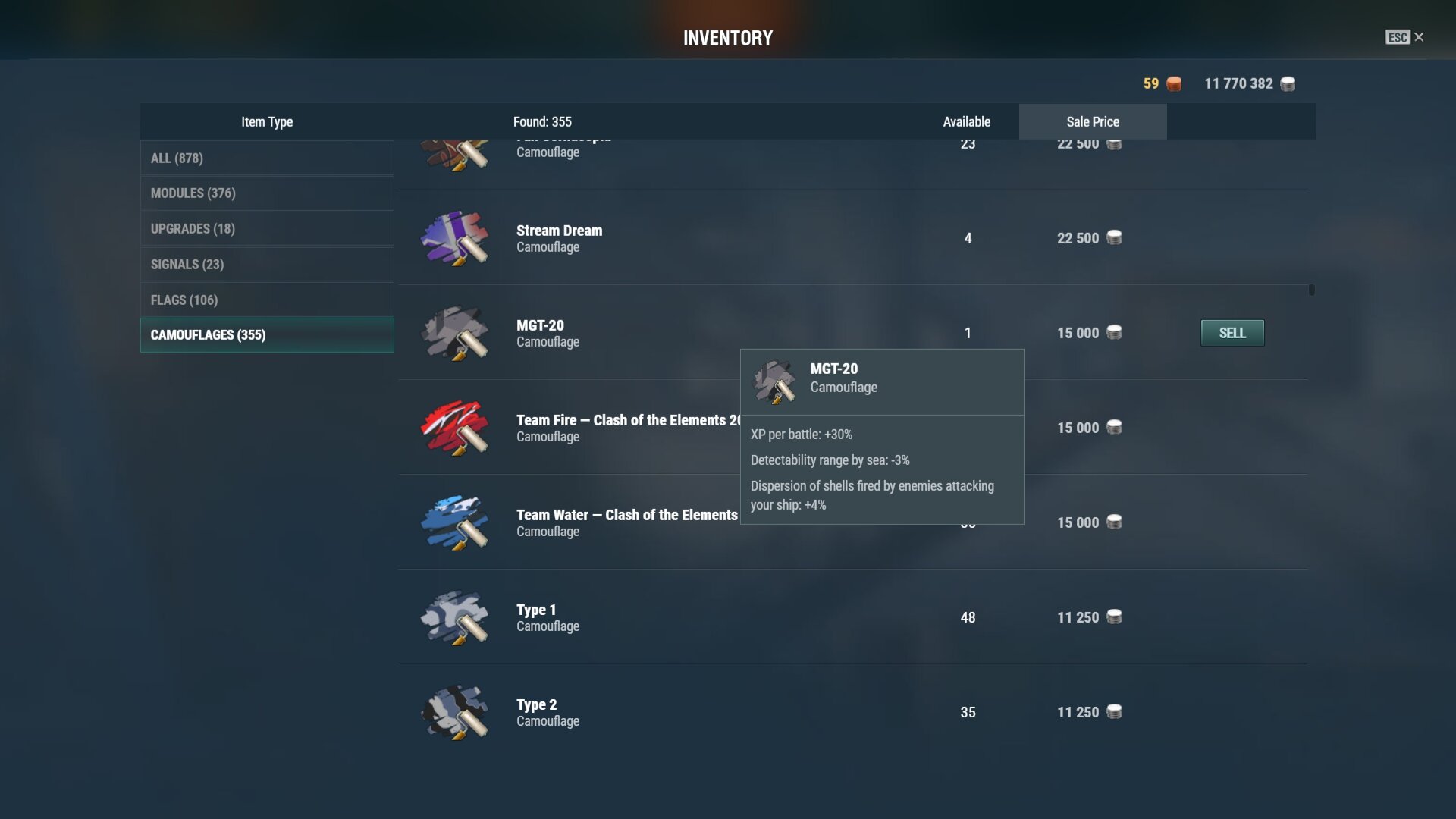Click the doubloons currency icon

point(1174,84)
